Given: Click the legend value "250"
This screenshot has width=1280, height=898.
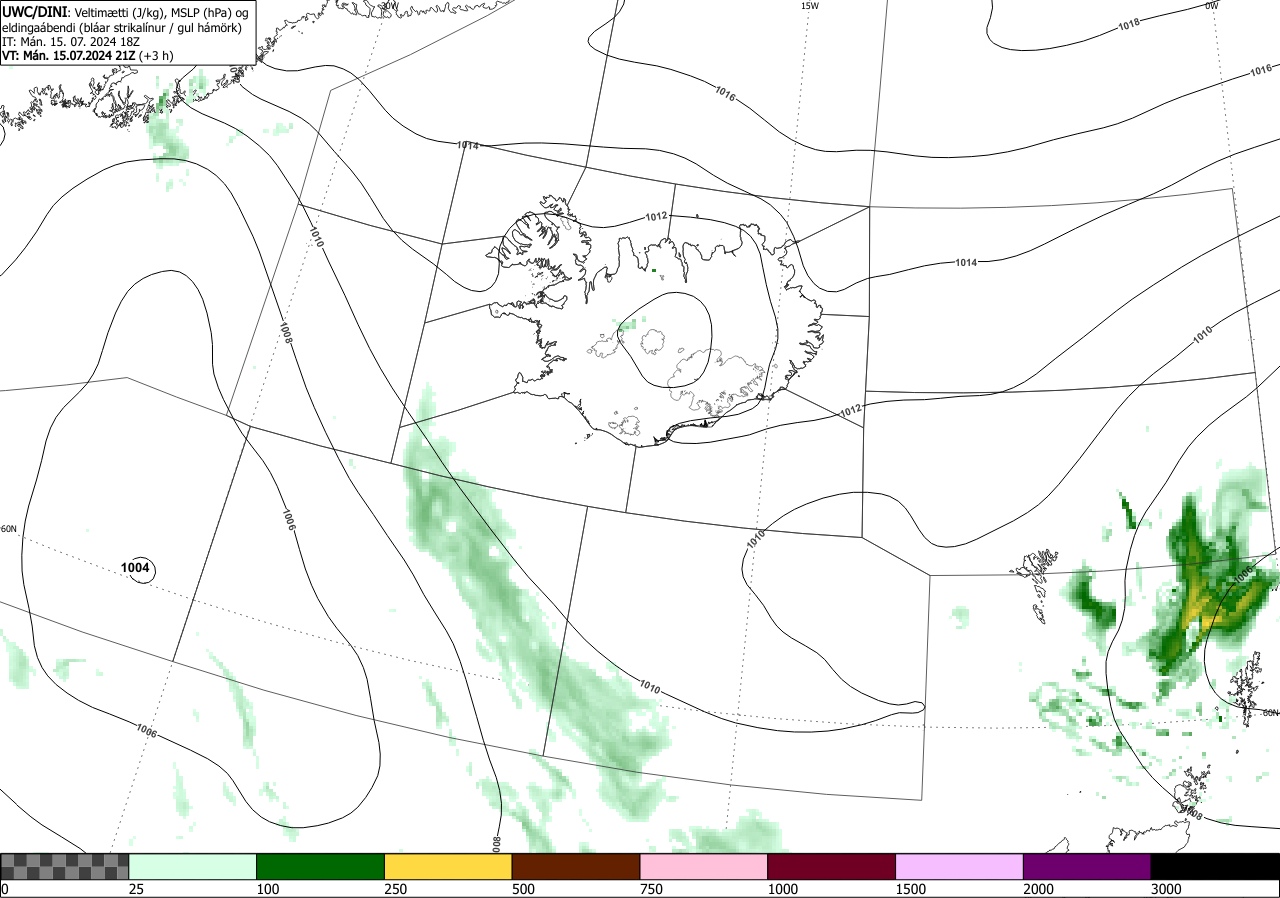Looking at the screenshot, I should (396, 889).
